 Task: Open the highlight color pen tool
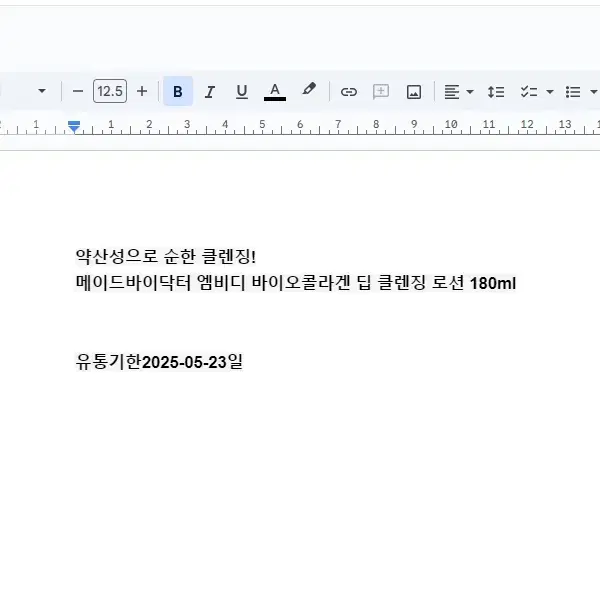308,90
